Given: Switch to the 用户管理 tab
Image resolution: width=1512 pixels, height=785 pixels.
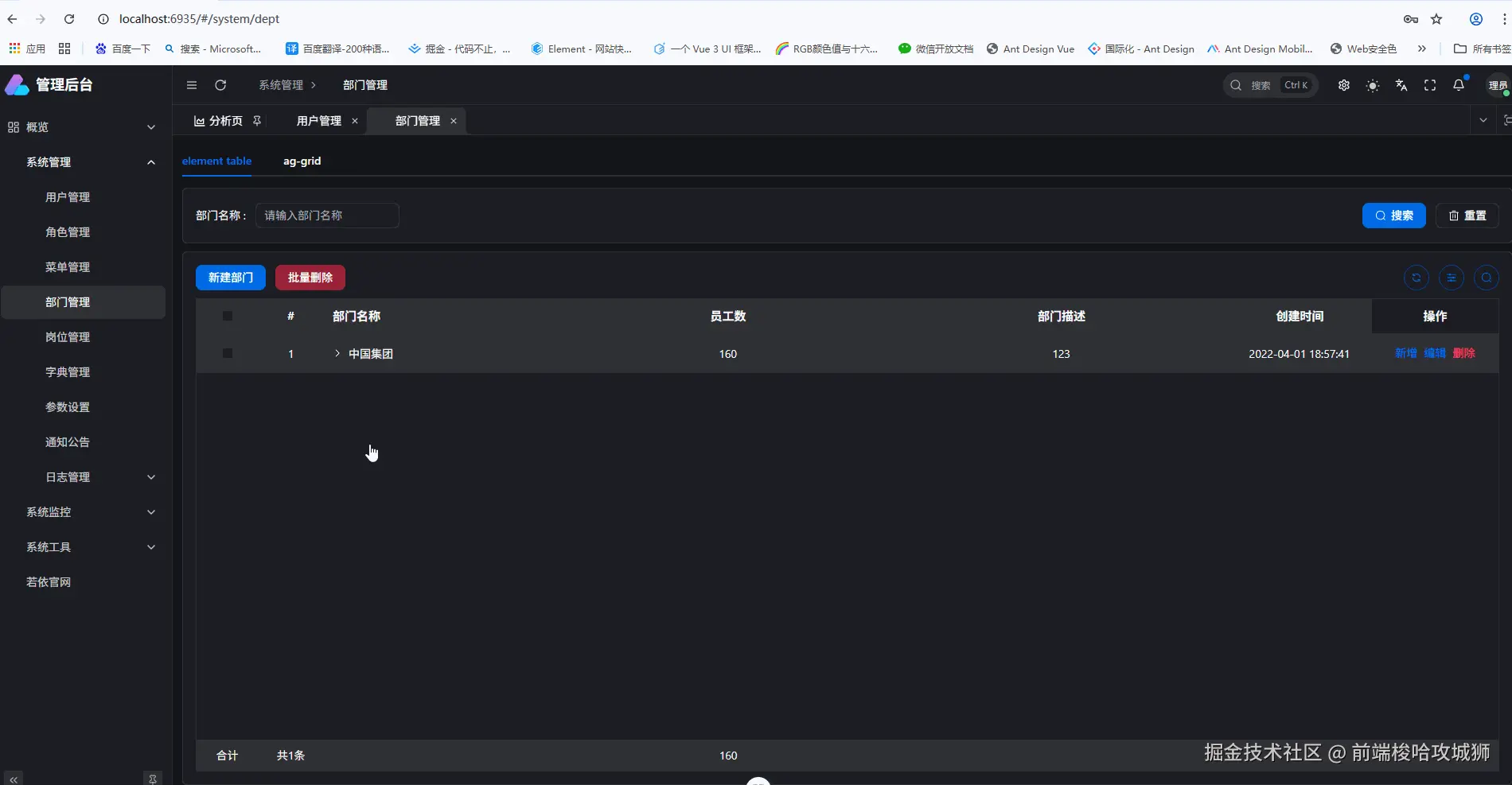Looking at the screenshot, I should tap(318, 121).
